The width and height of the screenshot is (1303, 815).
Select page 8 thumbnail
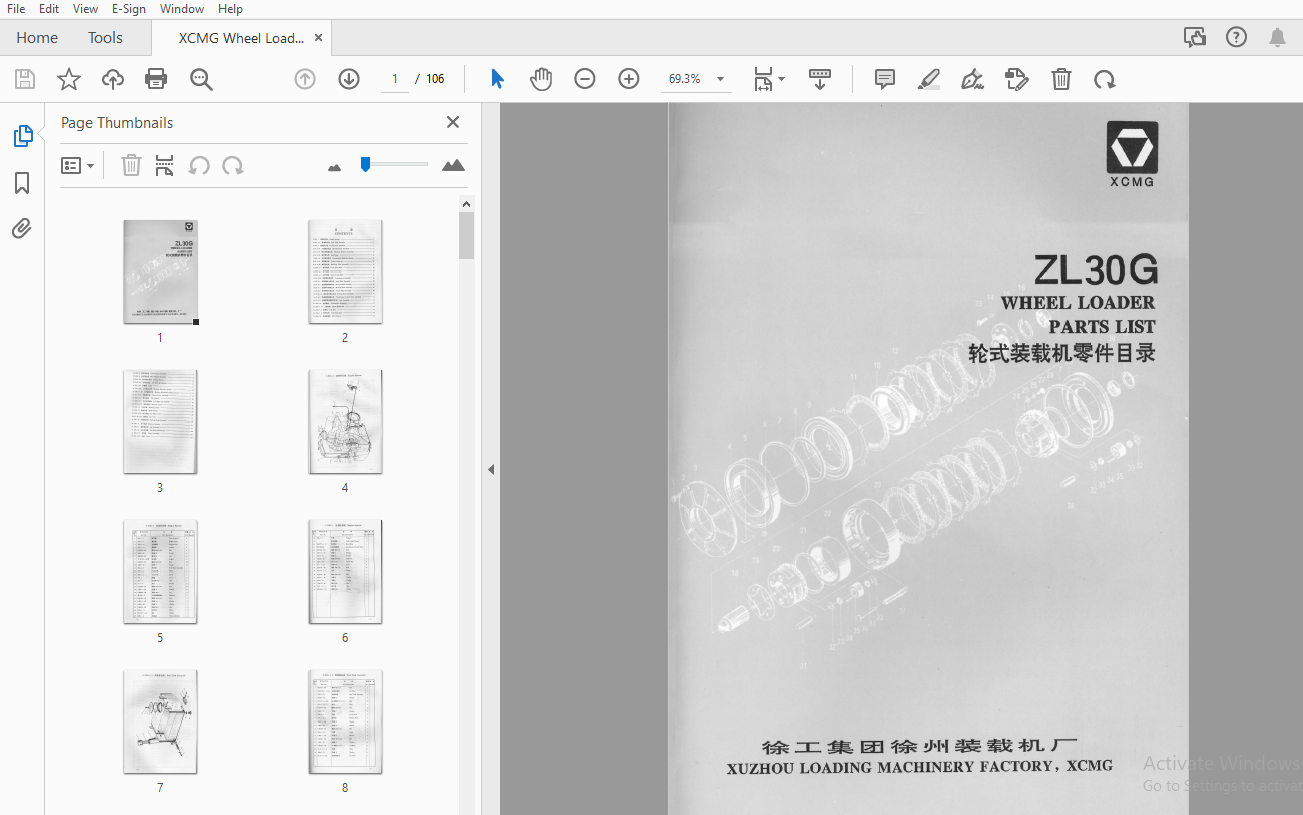(345, 722)
